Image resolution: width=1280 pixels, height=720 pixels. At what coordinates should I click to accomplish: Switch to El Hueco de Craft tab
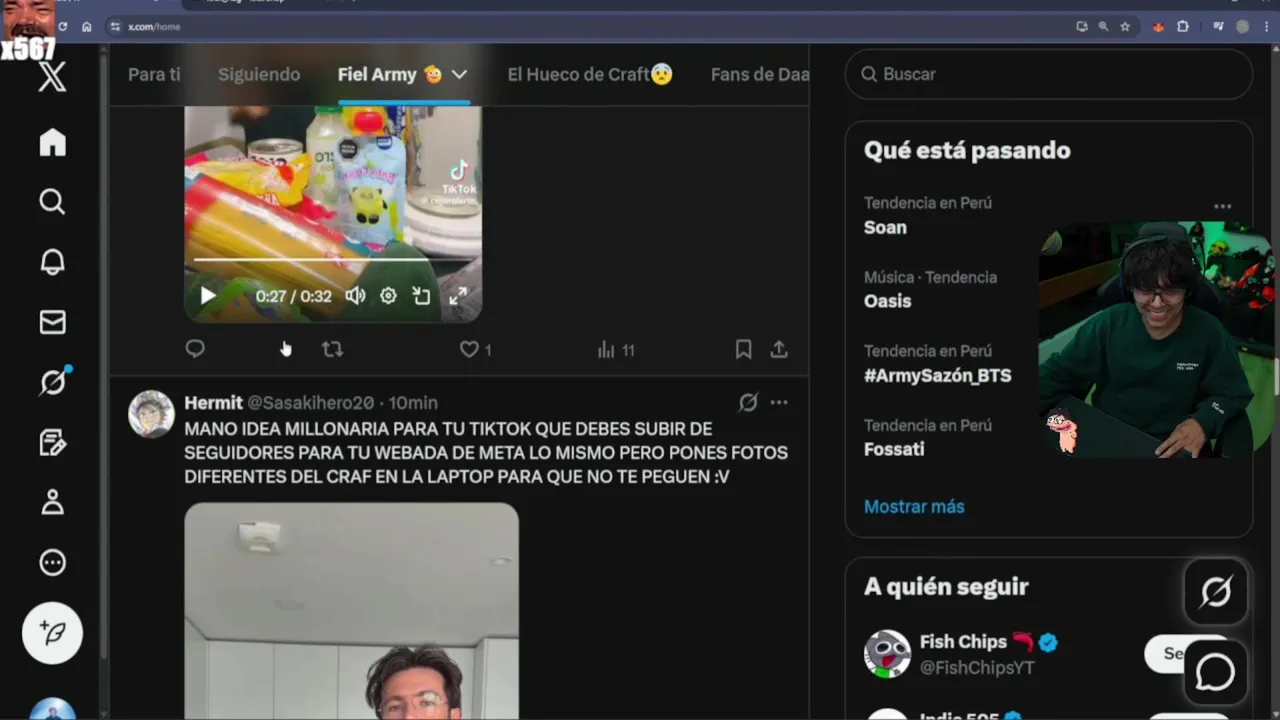(x=590, y=74)
